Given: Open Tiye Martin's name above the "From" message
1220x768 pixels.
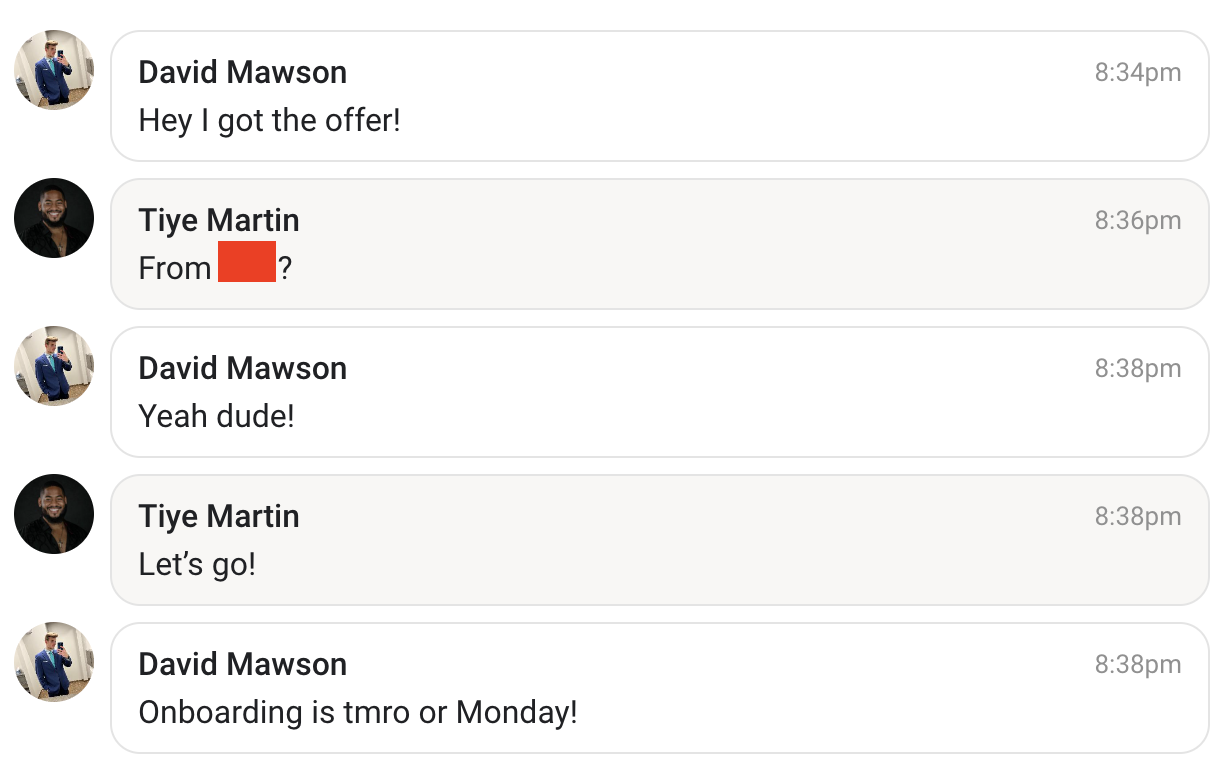Looking at the screenshot, I should tap(219, 220).
